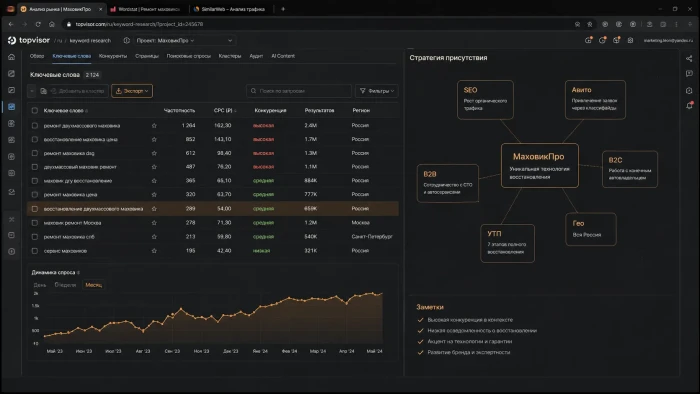700x394 pixels.
Task: Star the keyword ремонт маховика dsg
Action: [154, 153]
